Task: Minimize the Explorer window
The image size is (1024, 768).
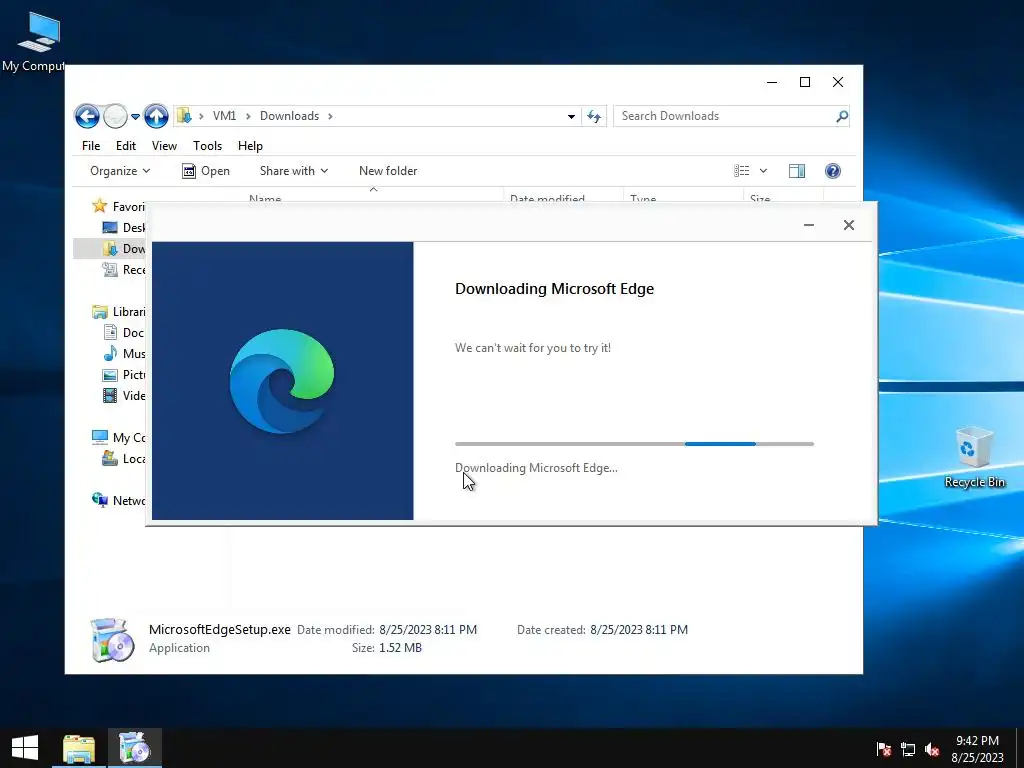Action: (x=772, y=82)
